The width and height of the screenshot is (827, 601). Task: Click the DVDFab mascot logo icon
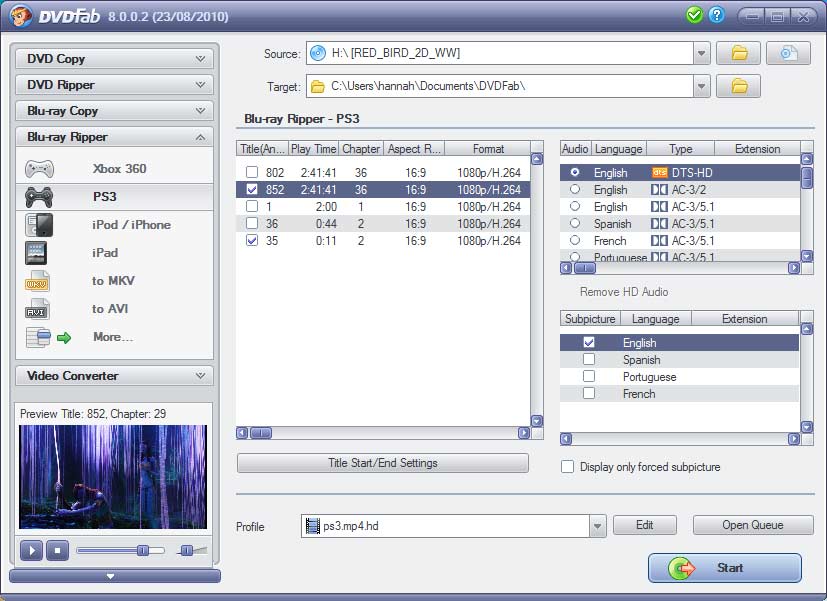(20, 15)
